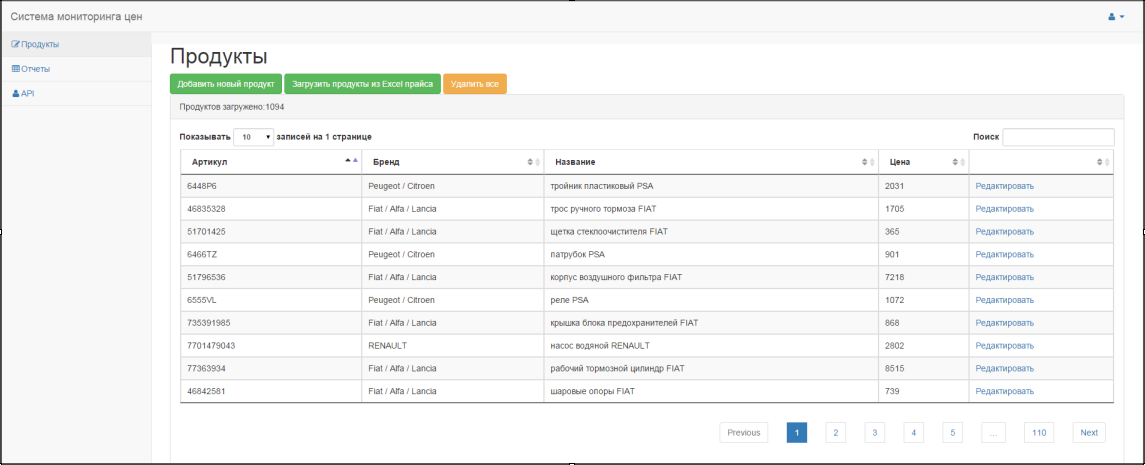This screenshot has height=465, width=1145.
Task: Expand the records-per-page dropdown
Action: point(255,136)
